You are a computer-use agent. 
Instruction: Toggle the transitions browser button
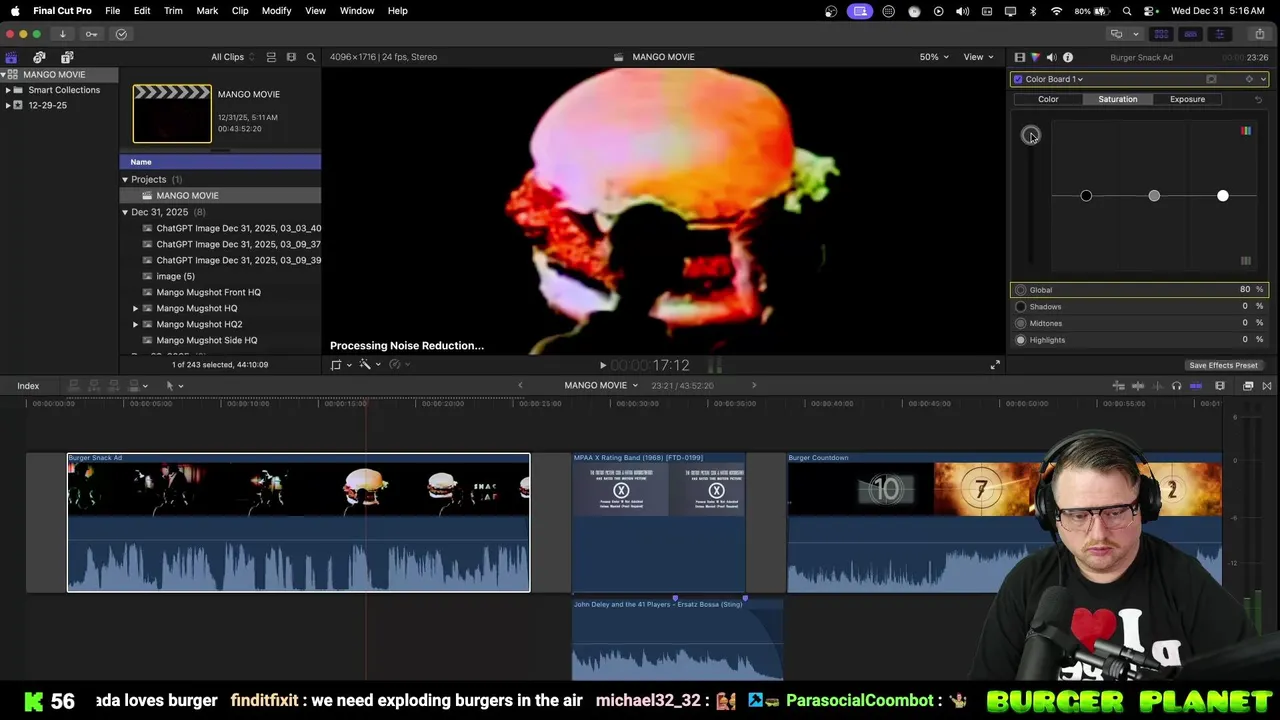1267,386
